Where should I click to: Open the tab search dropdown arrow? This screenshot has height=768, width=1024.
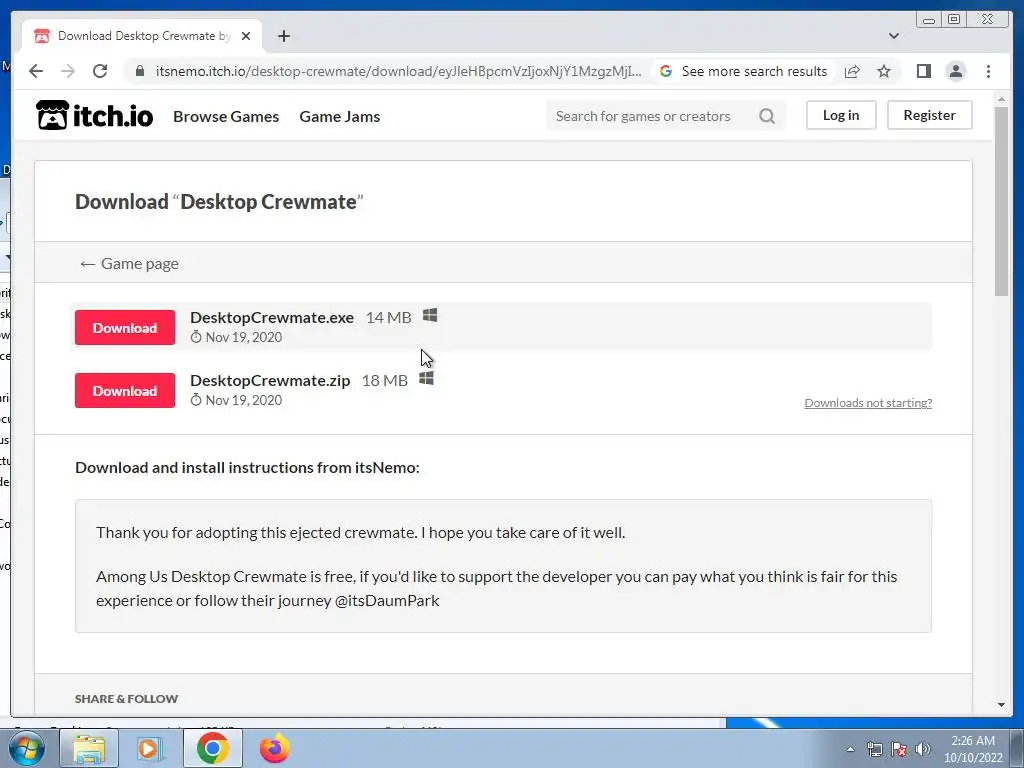point(893,36)
